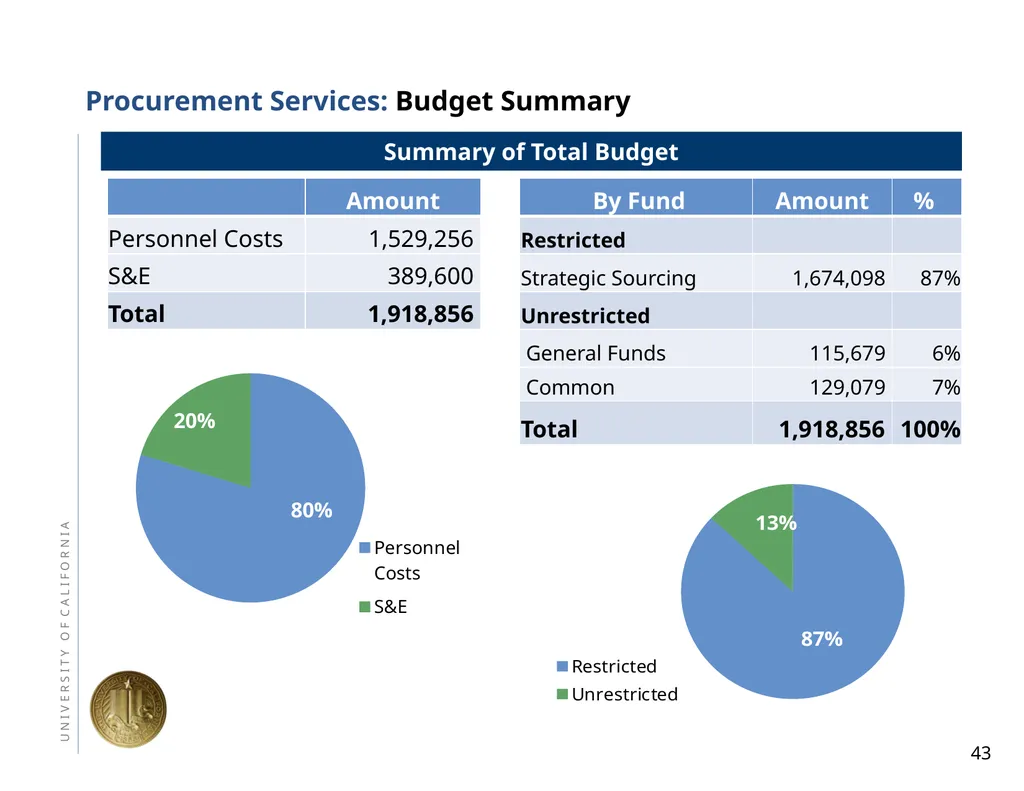The image size is (1024, 791).
Task: Click the blue Restricted legend swatch
Action: (562, 666)
